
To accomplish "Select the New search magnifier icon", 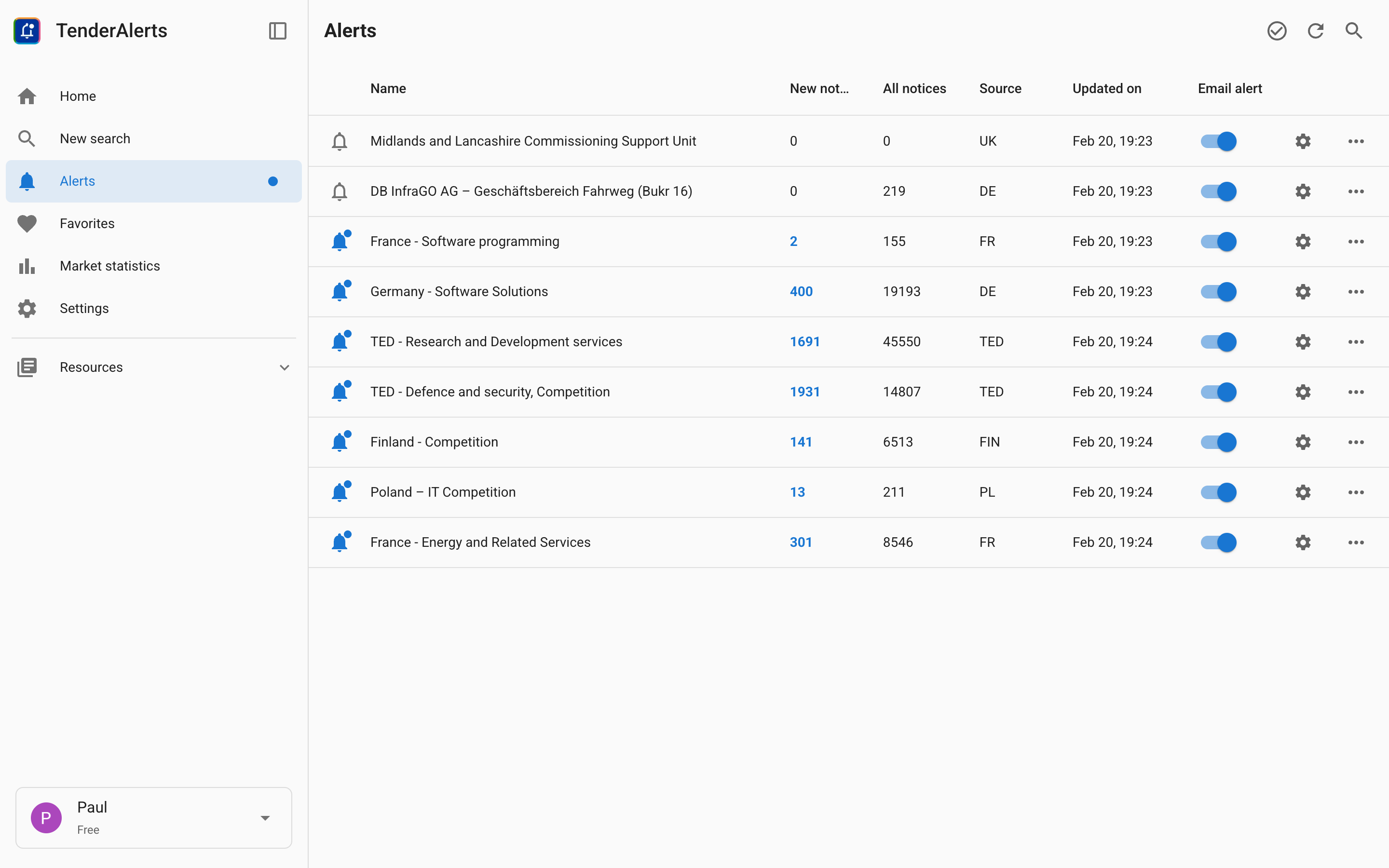I will pyautogui.click(x=27, y=138).
